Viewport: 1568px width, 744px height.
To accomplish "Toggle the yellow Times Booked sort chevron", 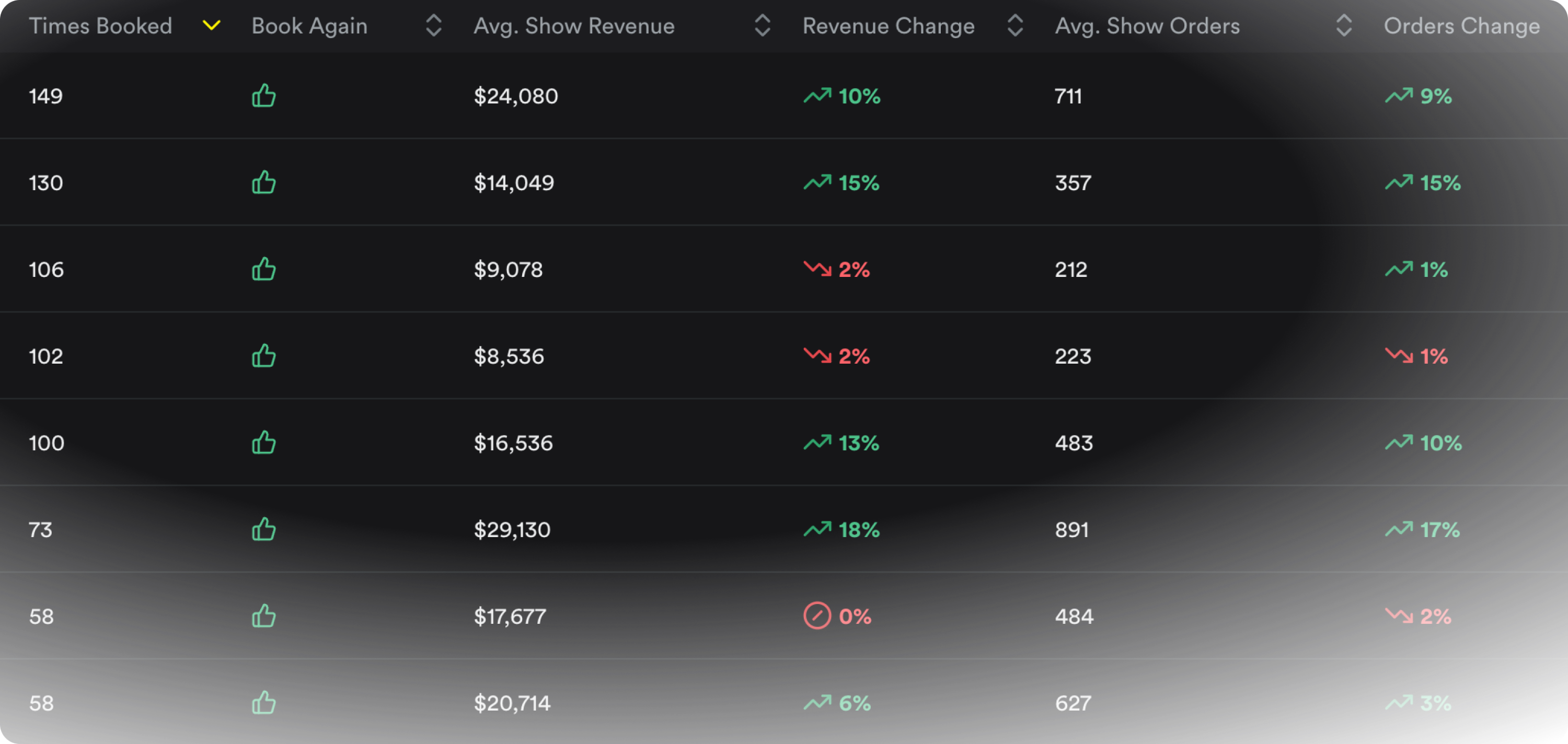I will coord(211,26).
